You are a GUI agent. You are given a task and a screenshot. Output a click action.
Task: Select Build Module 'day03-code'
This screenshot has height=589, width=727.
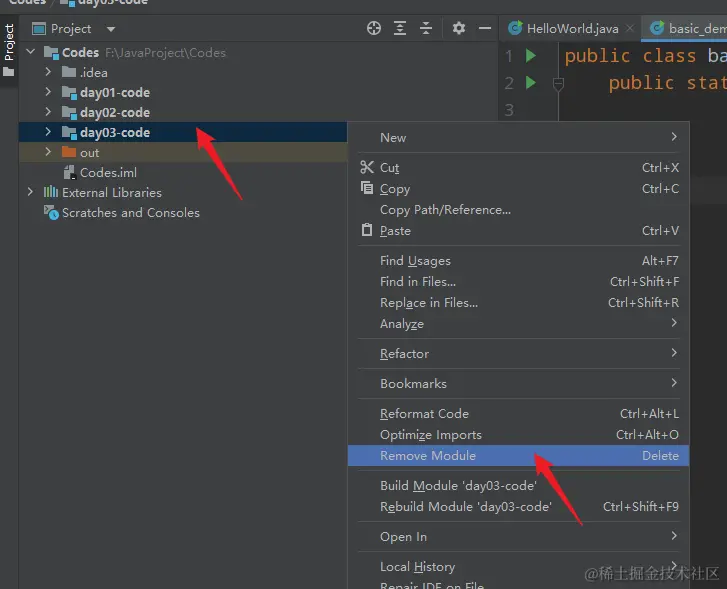coord(518,486)
